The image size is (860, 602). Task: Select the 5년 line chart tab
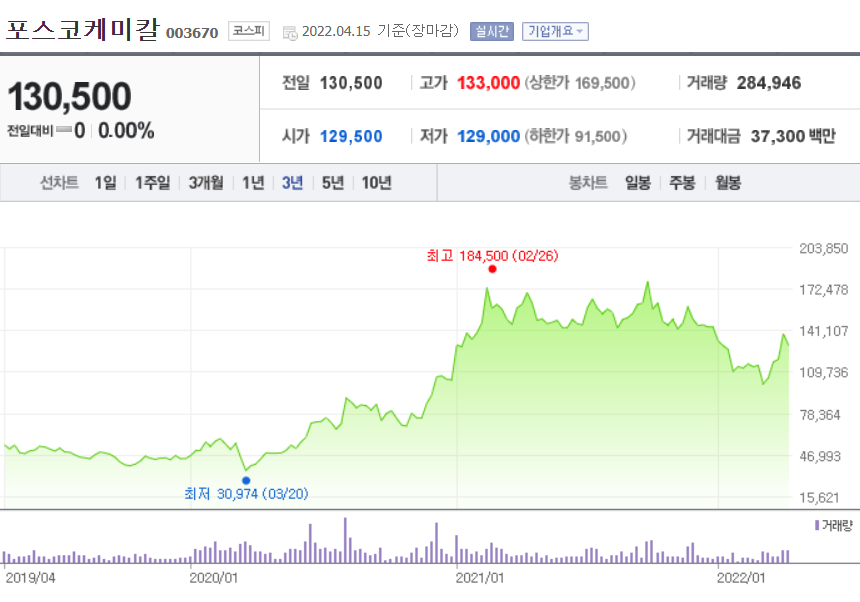tap(332, 183)
